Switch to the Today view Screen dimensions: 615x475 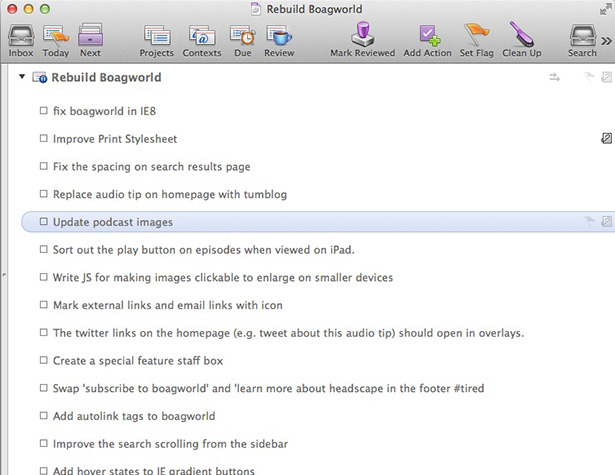(x=56, y=40)
